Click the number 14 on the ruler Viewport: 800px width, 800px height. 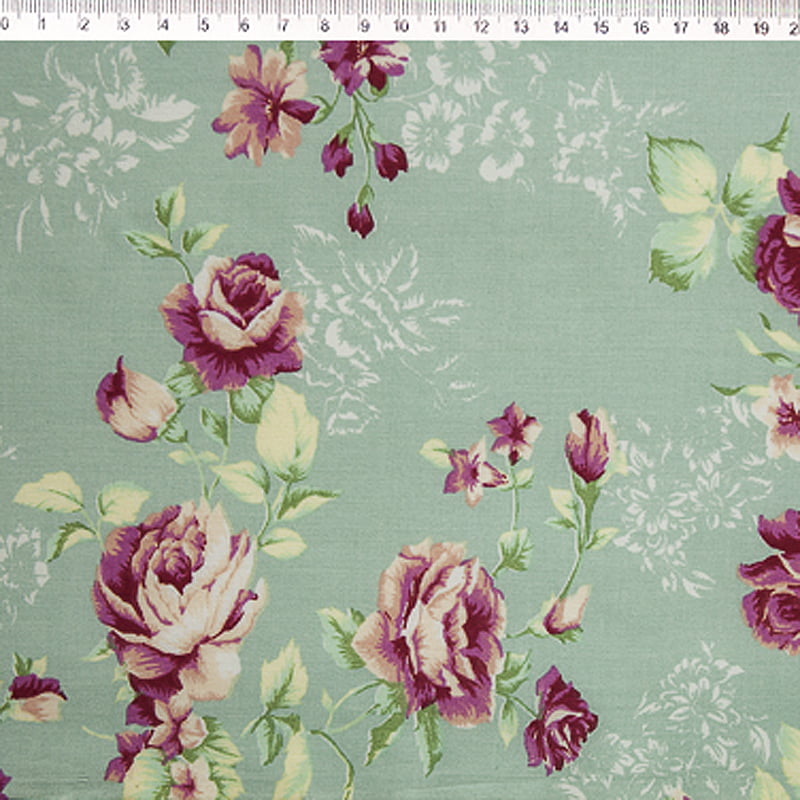[561, 27]
